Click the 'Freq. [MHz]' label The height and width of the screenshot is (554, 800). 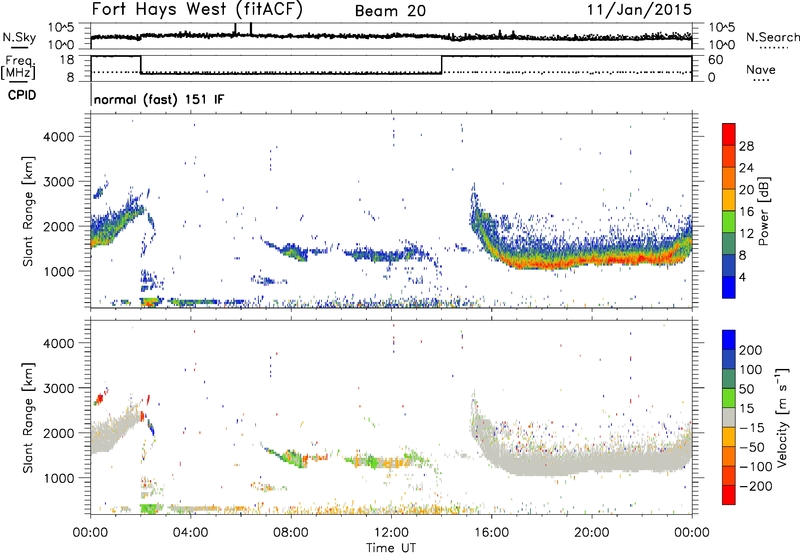pyautogui.click(x=18, y=67)
